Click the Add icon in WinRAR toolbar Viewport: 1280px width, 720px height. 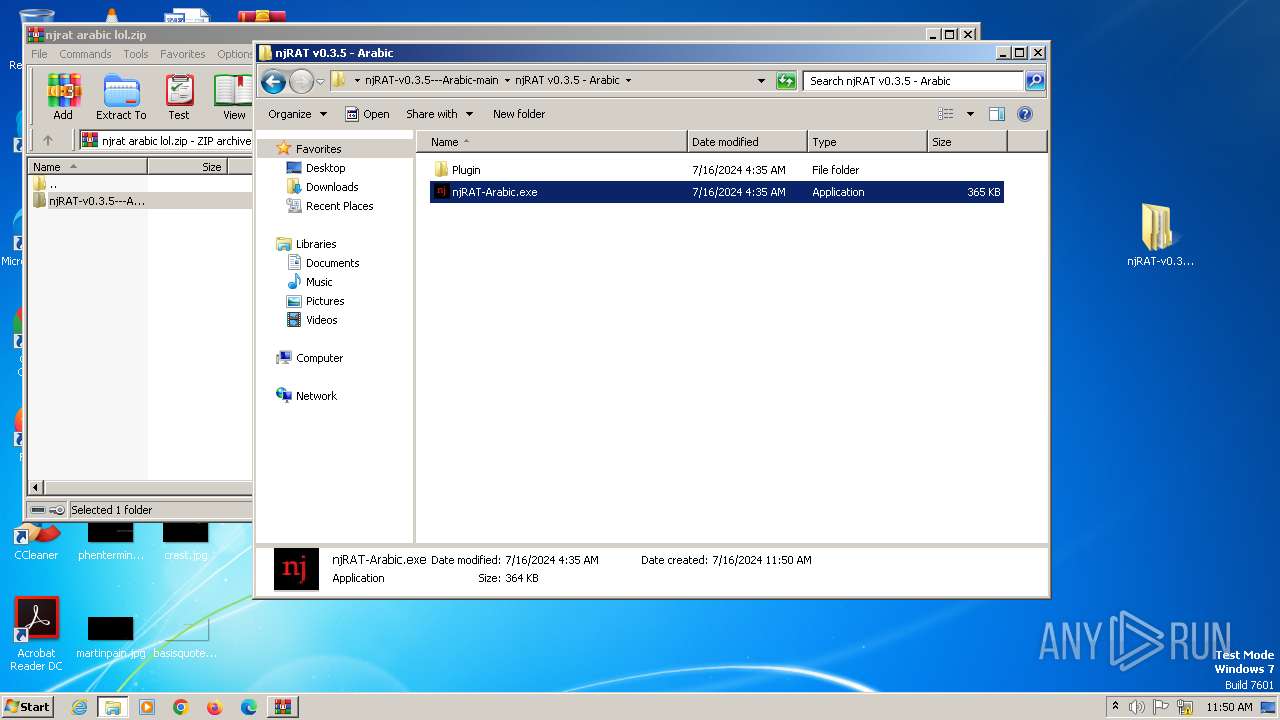[63, 97]
